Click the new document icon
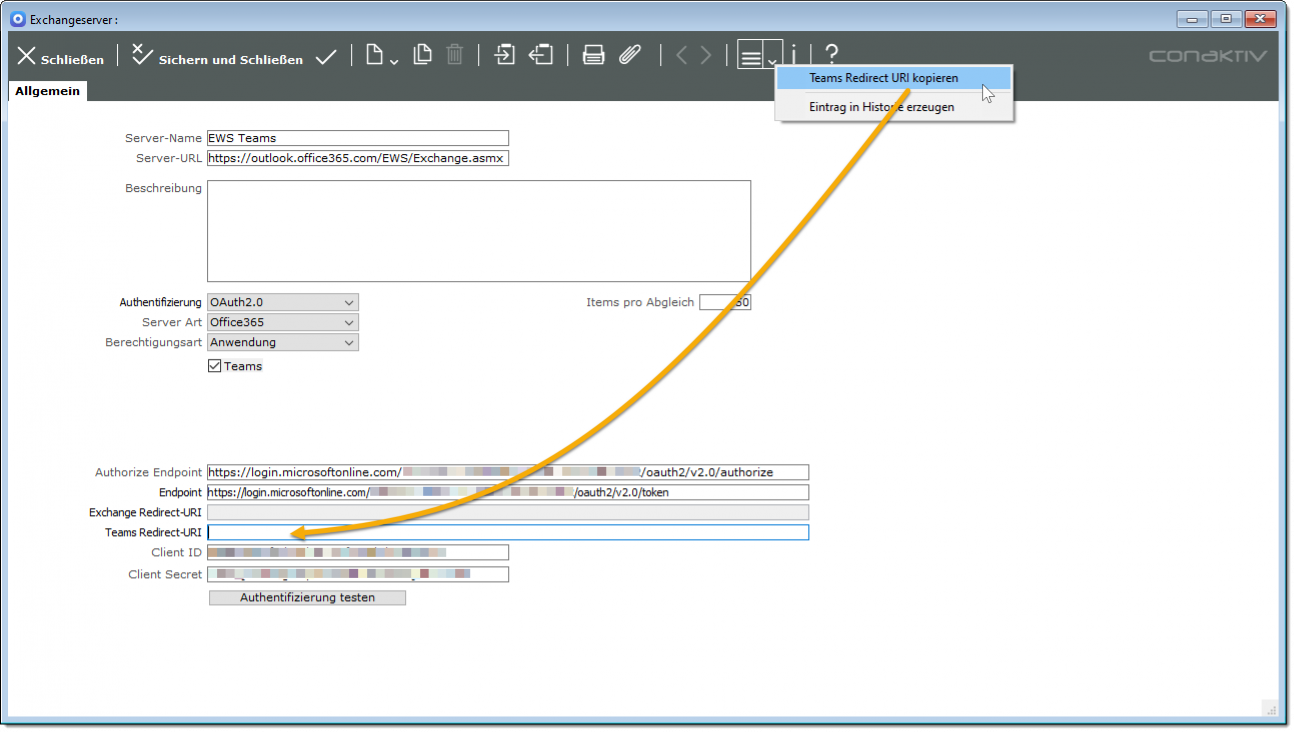This screenshot has width=1294, height=732. tap(376, 56)
